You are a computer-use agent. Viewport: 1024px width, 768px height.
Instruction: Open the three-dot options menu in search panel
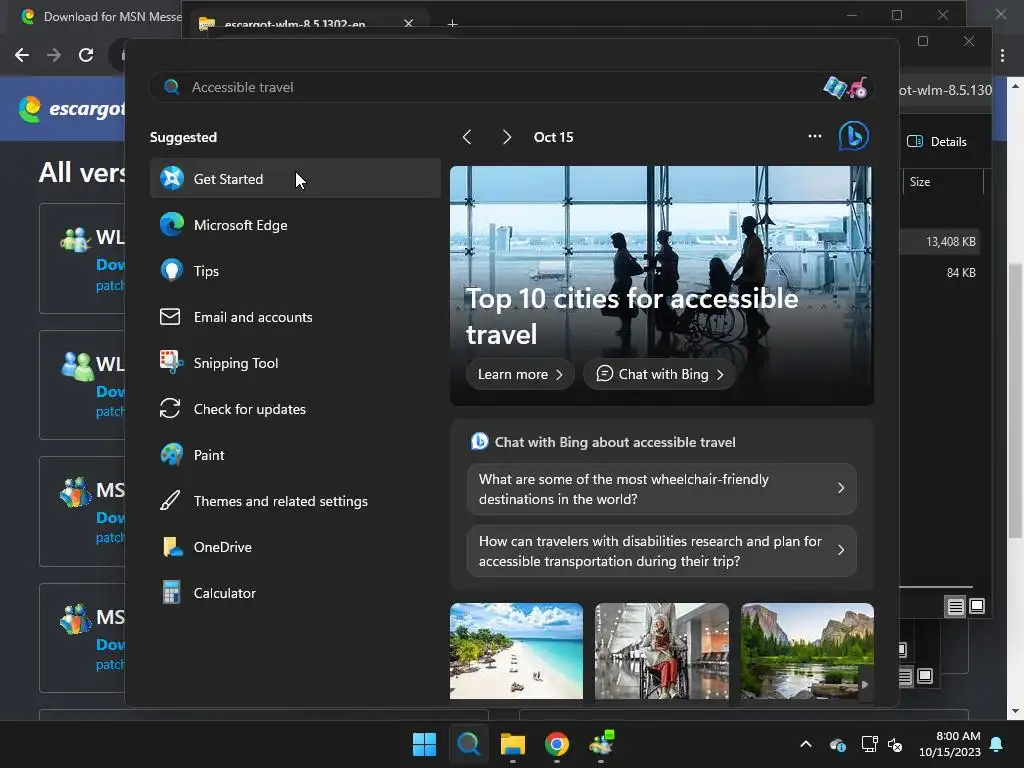[814, 136]
